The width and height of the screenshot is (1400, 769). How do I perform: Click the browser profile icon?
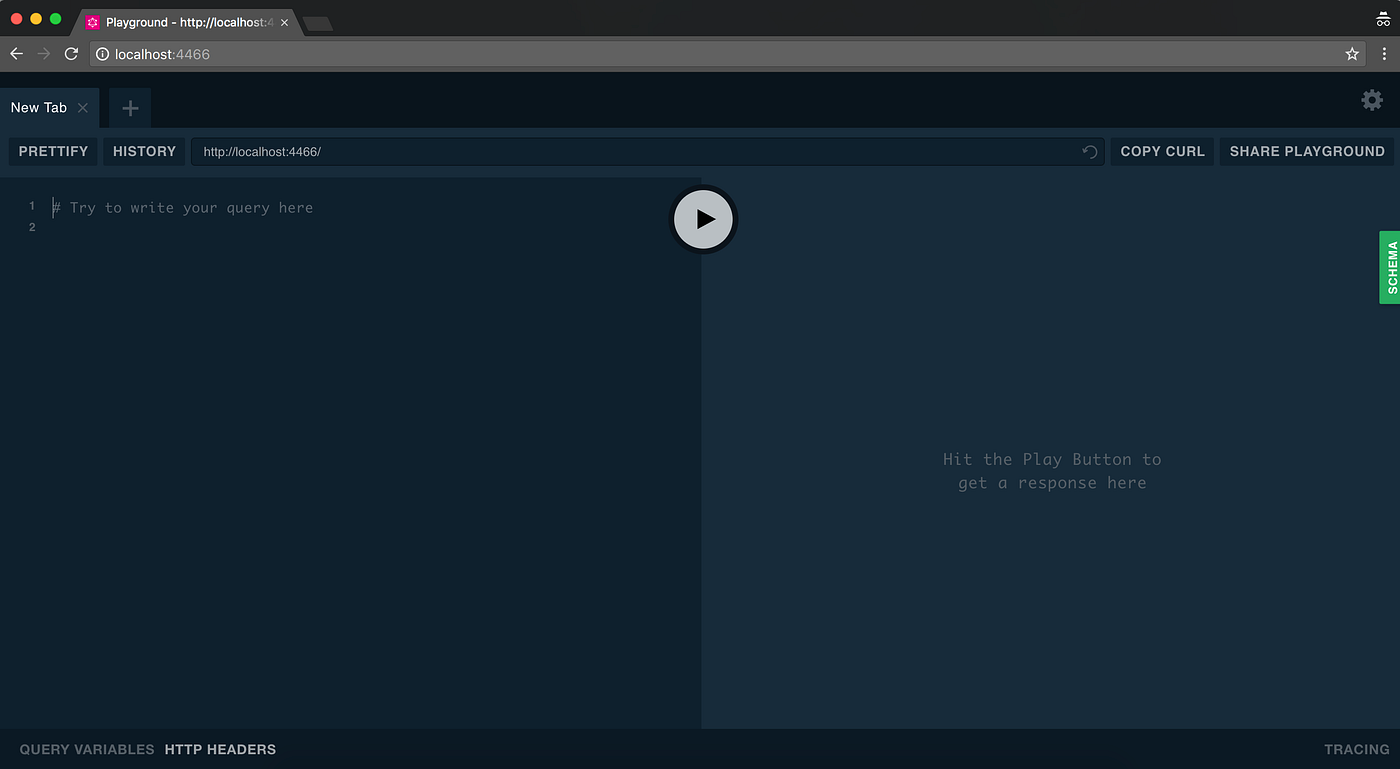pyautogui.click(x=1383, y=18)
